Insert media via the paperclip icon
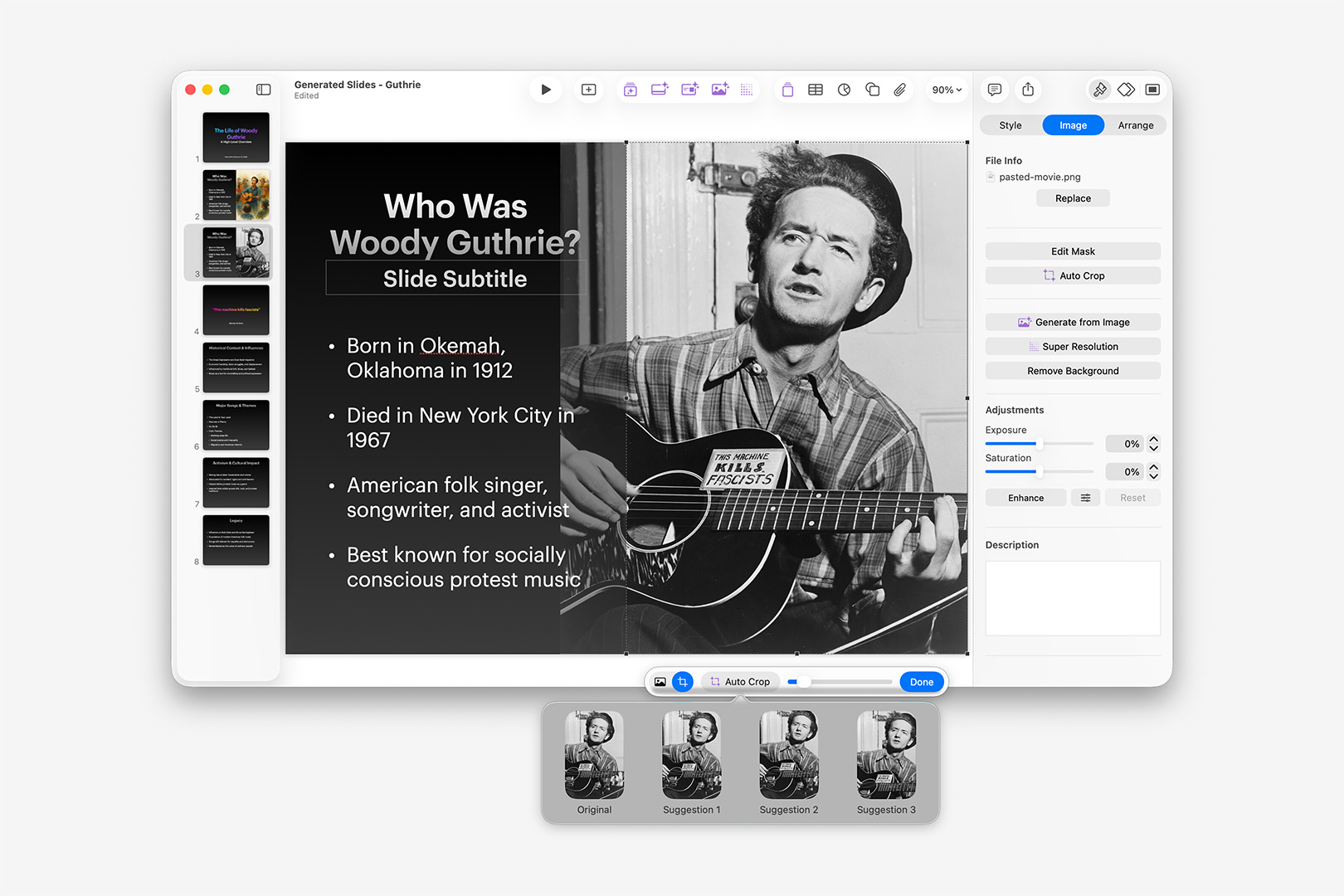The height and width of the screenshot is (896, 1344). tap(899, 90)
